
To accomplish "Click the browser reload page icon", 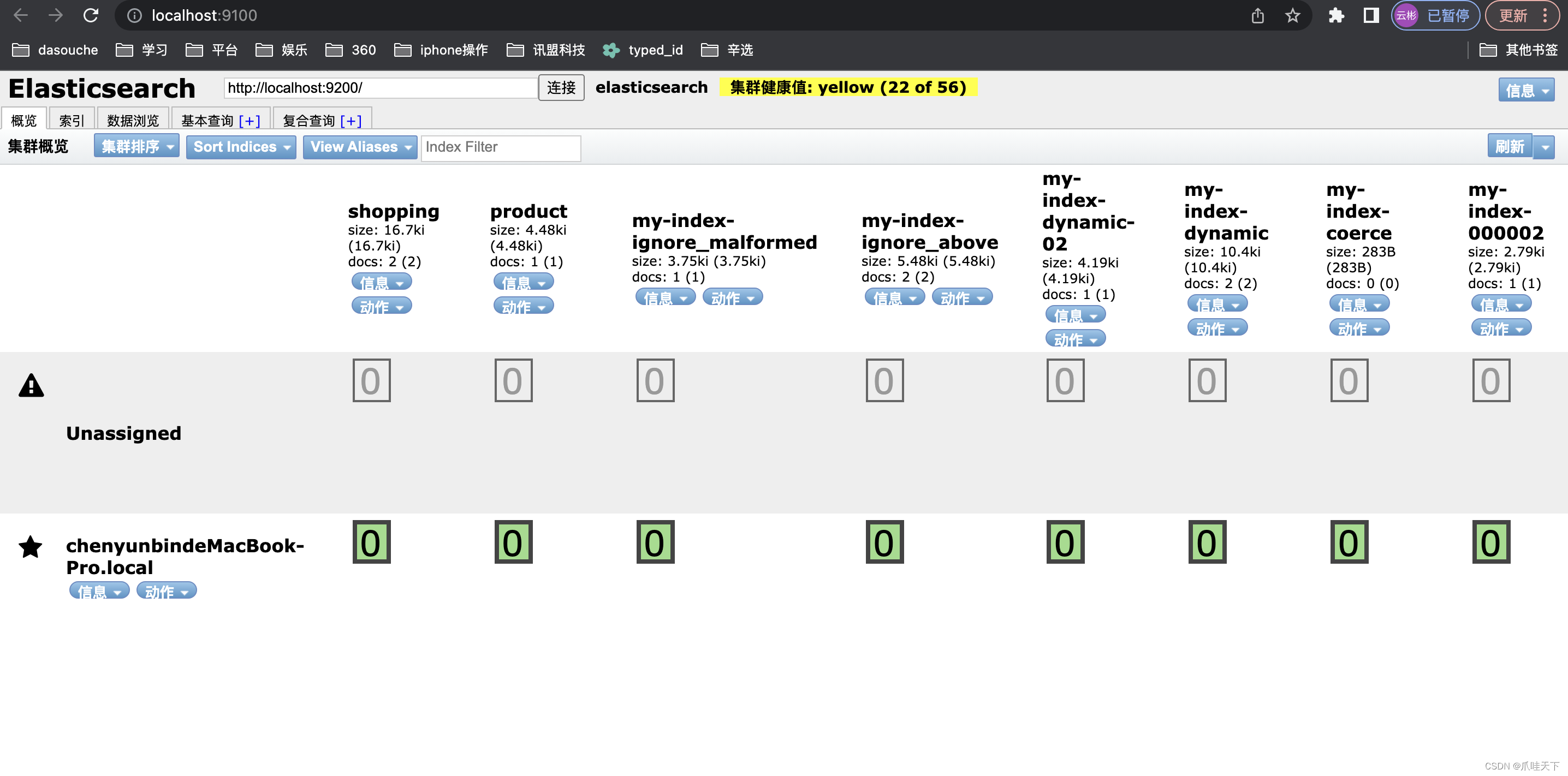I will [91, 15].
